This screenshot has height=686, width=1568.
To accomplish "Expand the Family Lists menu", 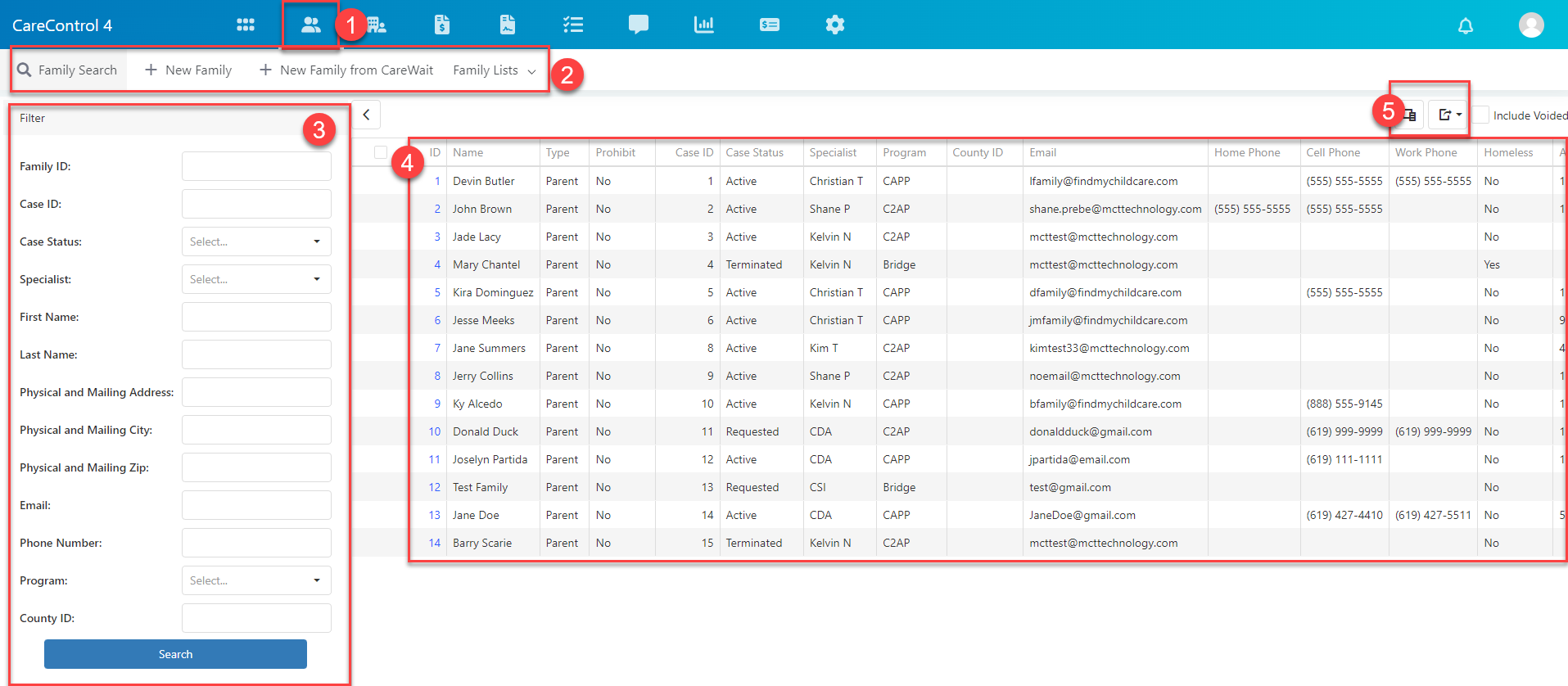I will tap(495, 70).
